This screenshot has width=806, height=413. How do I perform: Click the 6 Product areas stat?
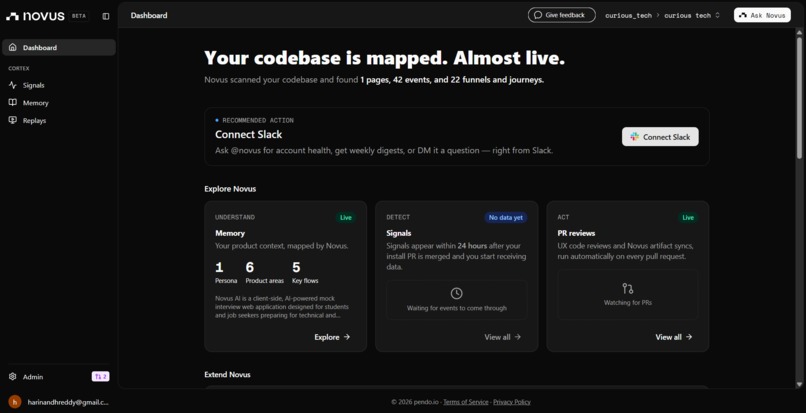tap(264, 273)
